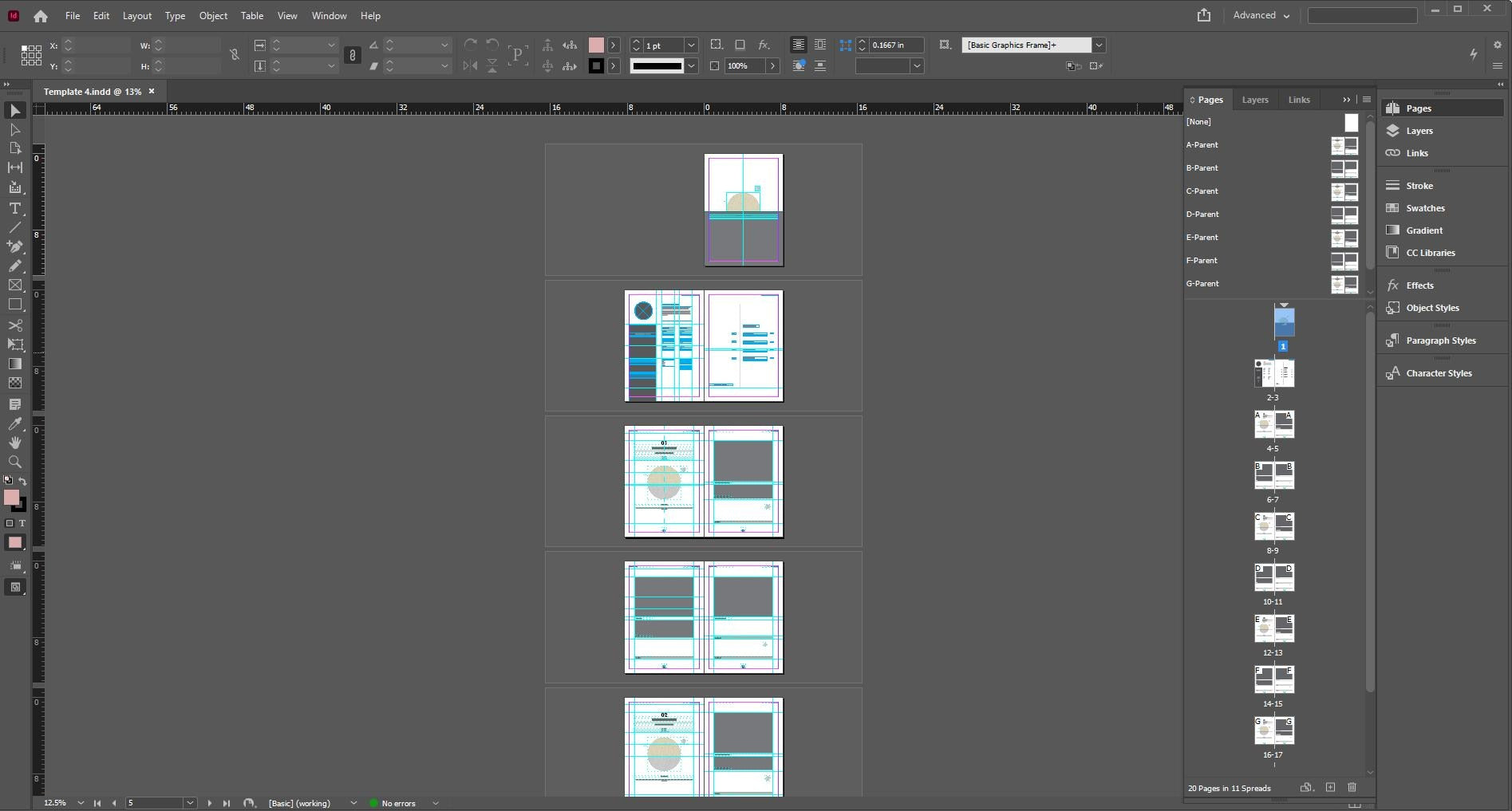Open the Swatches panel button
The height and width of the screenshot is (811, 1512).
(1425, 208)
